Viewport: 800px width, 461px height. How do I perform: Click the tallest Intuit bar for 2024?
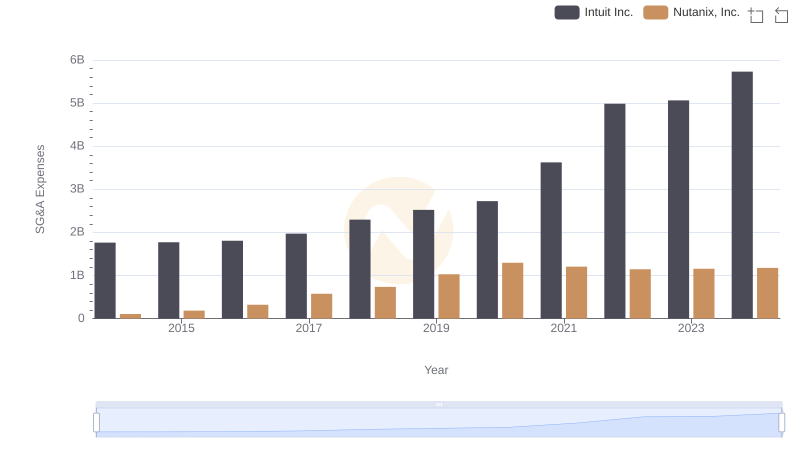(x=742, y=195)
